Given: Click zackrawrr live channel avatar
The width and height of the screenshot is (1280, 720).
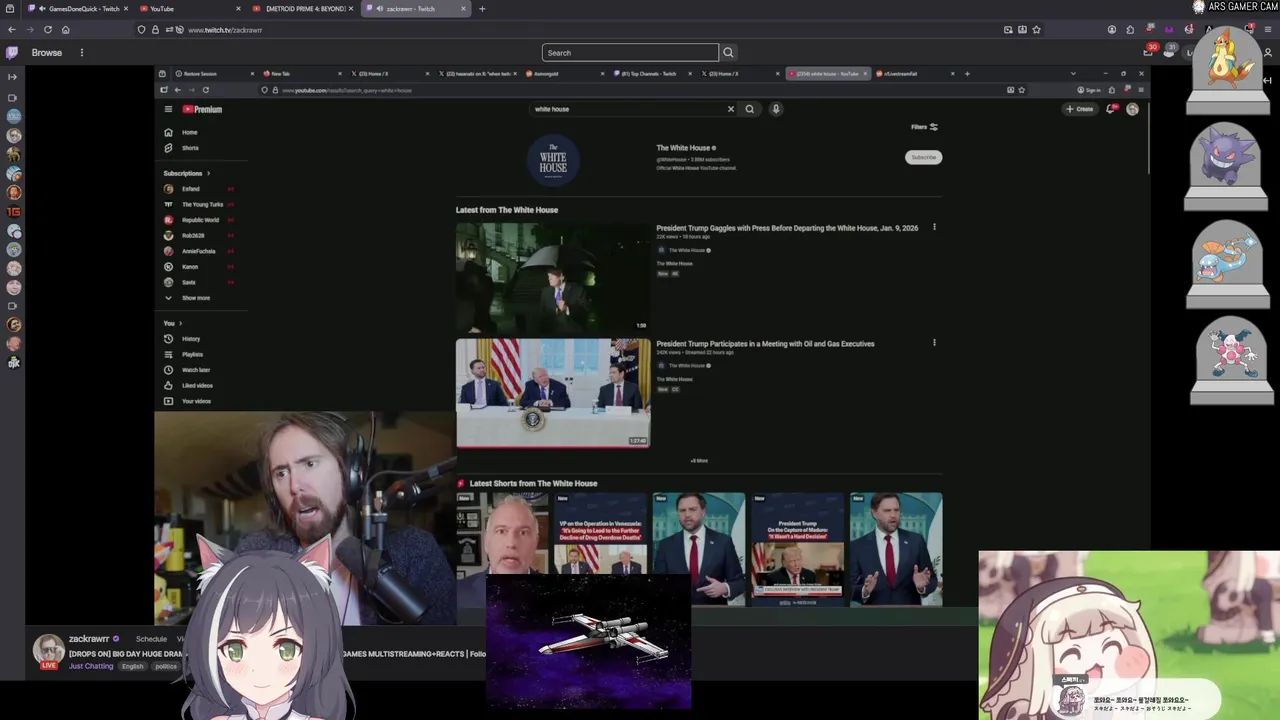Looking at the screenshot, I should [x=48, y=650].
